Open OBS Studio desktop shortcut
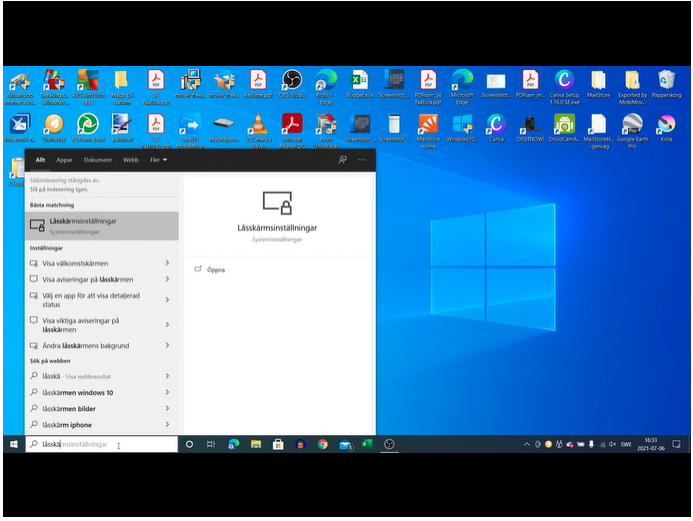 point(292,82)
